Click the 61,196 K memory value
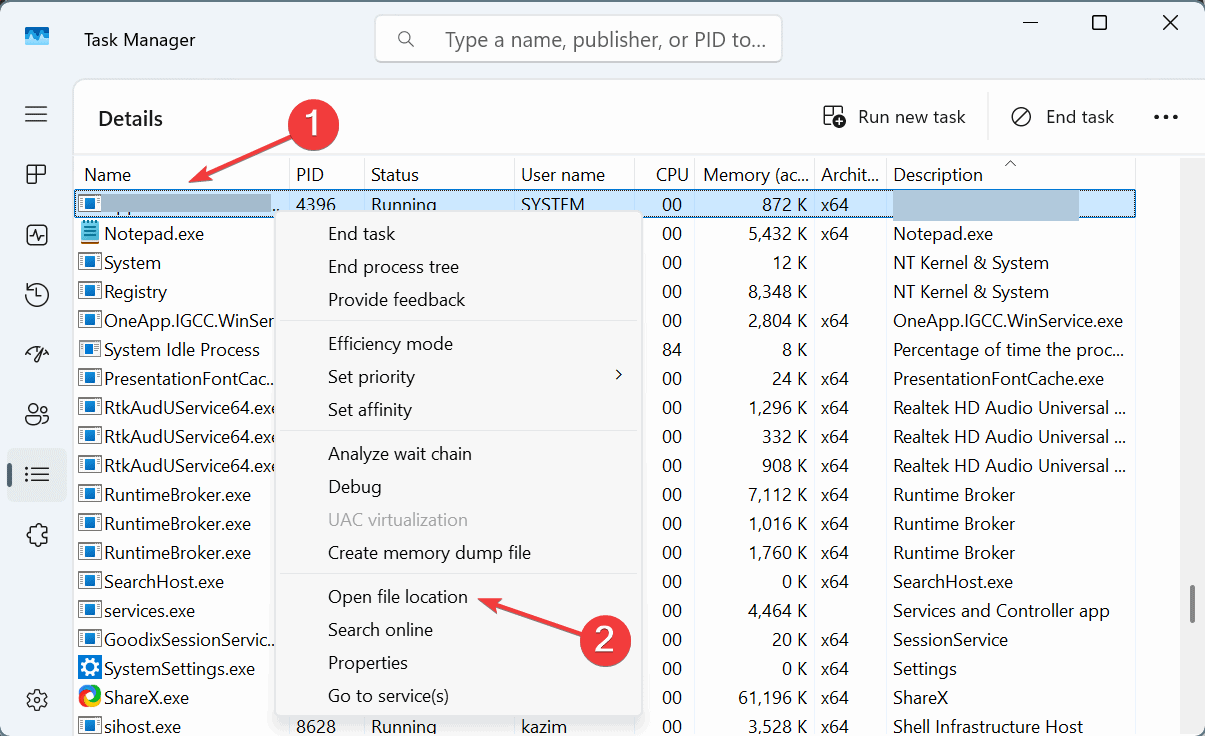 click(x=773, y=697)
